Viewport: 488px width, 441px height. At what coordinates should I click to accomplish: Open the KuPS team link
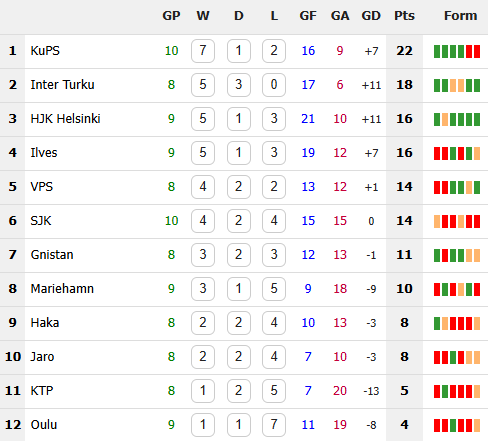tap(45, 51)
